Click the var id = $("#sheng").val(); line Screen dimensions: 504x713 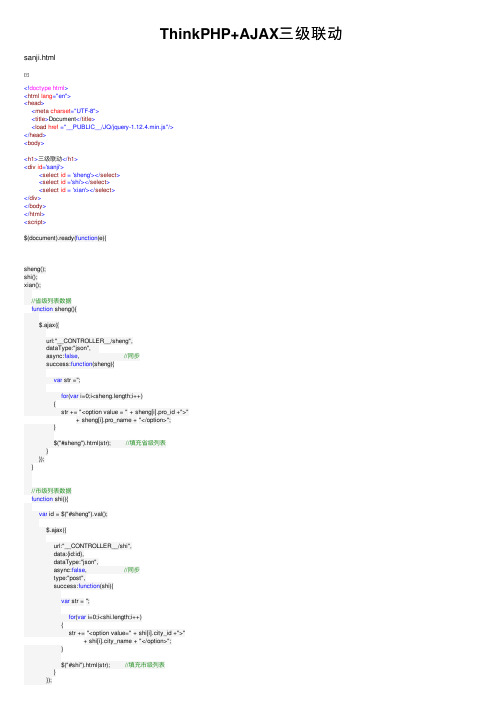(x=73, y=514)
